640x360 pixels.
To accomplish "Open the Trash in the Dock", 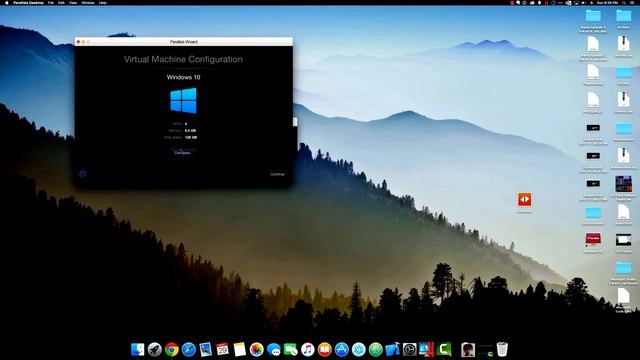I will 502,350.
